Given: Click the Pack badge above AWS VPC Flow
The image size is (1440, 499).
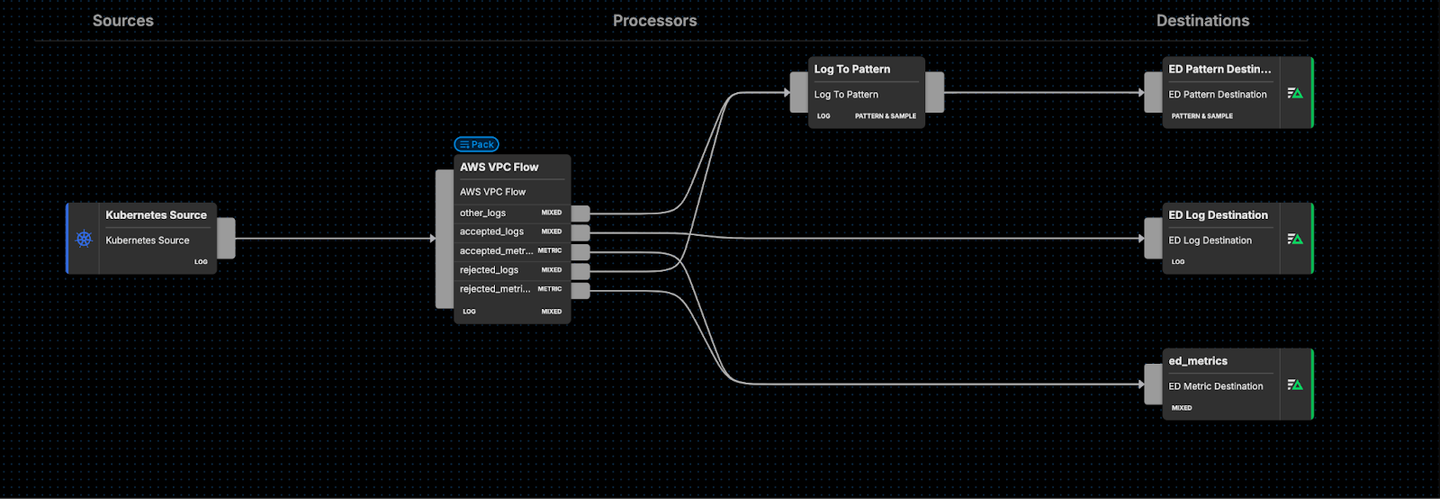Looking at the screenshot, I should pos(476,144).
